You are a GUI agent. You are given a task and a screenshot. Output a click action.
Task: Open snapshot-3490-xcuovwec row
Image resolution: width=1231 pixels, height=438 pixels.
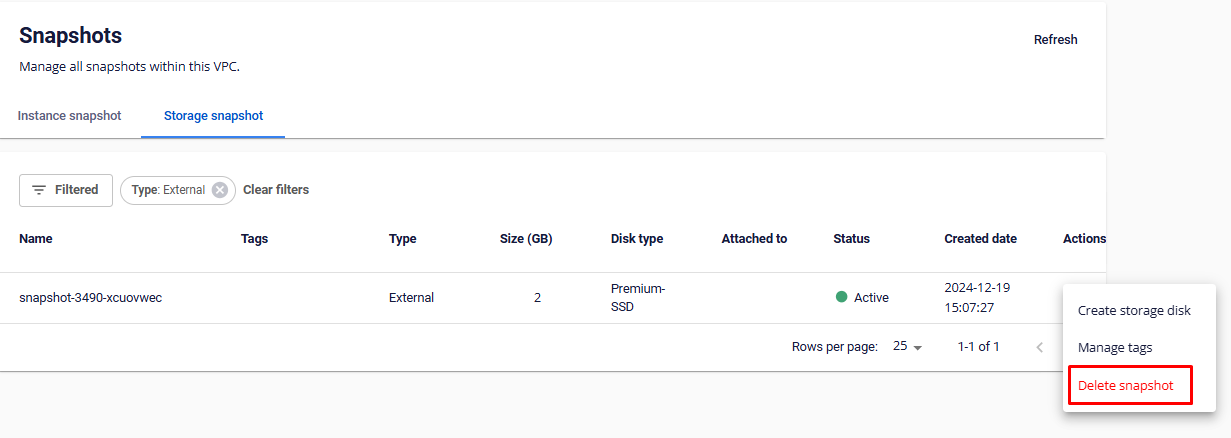click(90, 298)
